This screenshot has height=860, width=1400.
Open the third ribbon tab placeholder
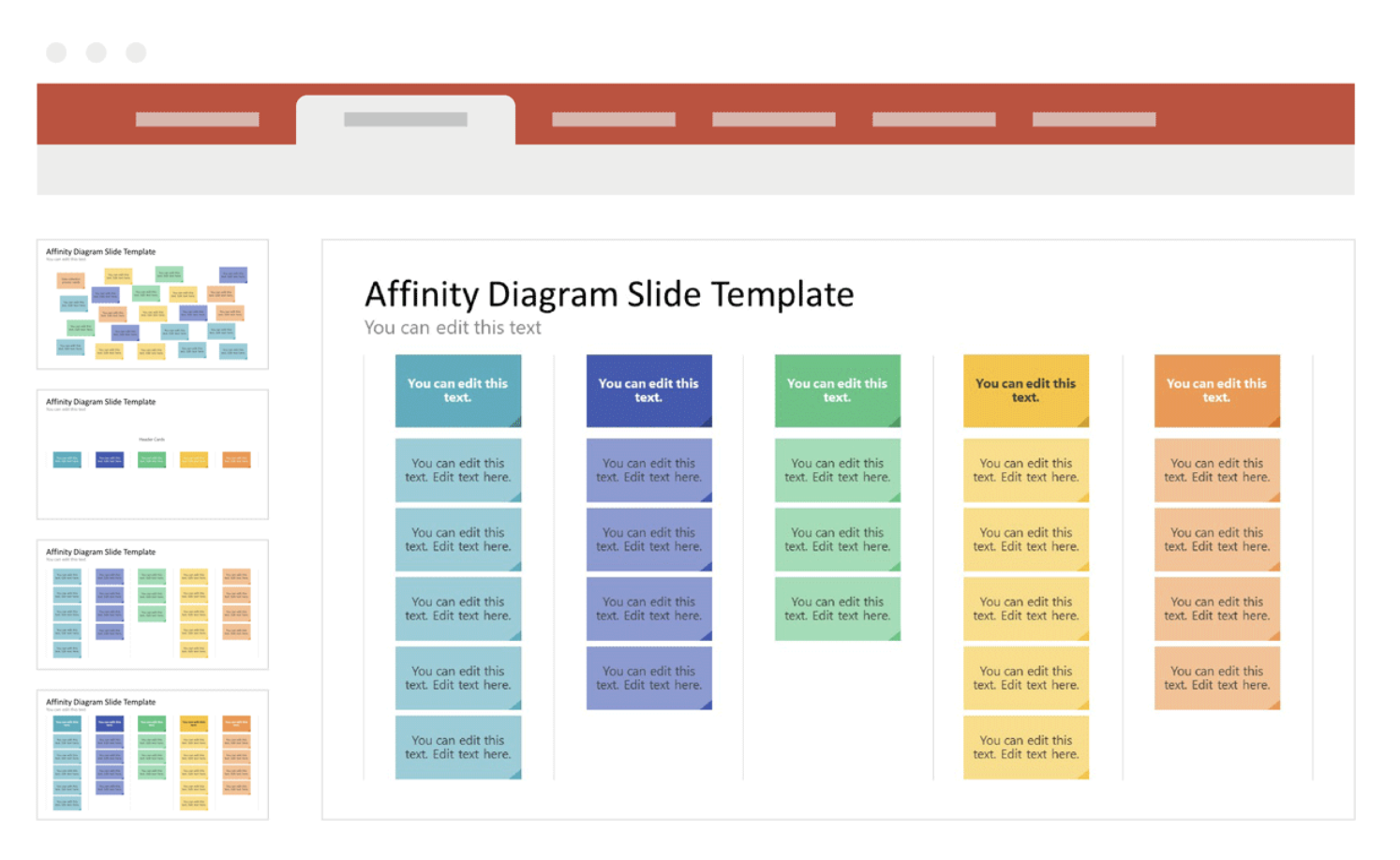[614, 119]
